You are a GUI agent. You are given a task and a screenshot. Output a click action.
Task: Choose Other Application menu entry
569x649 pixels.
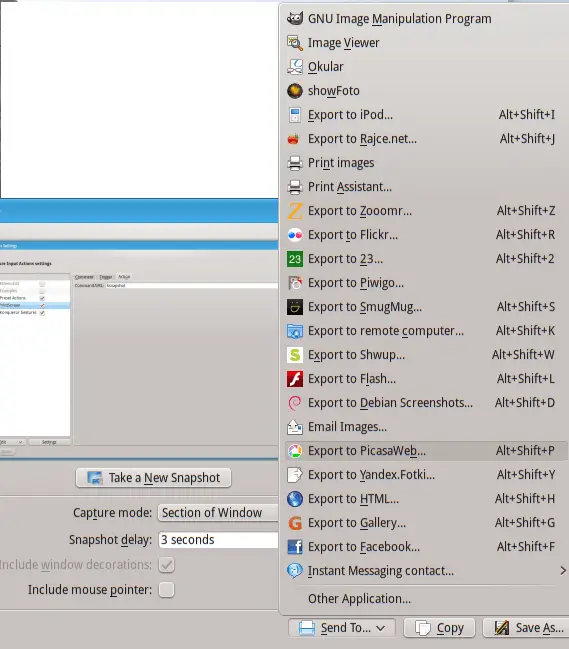426,599
